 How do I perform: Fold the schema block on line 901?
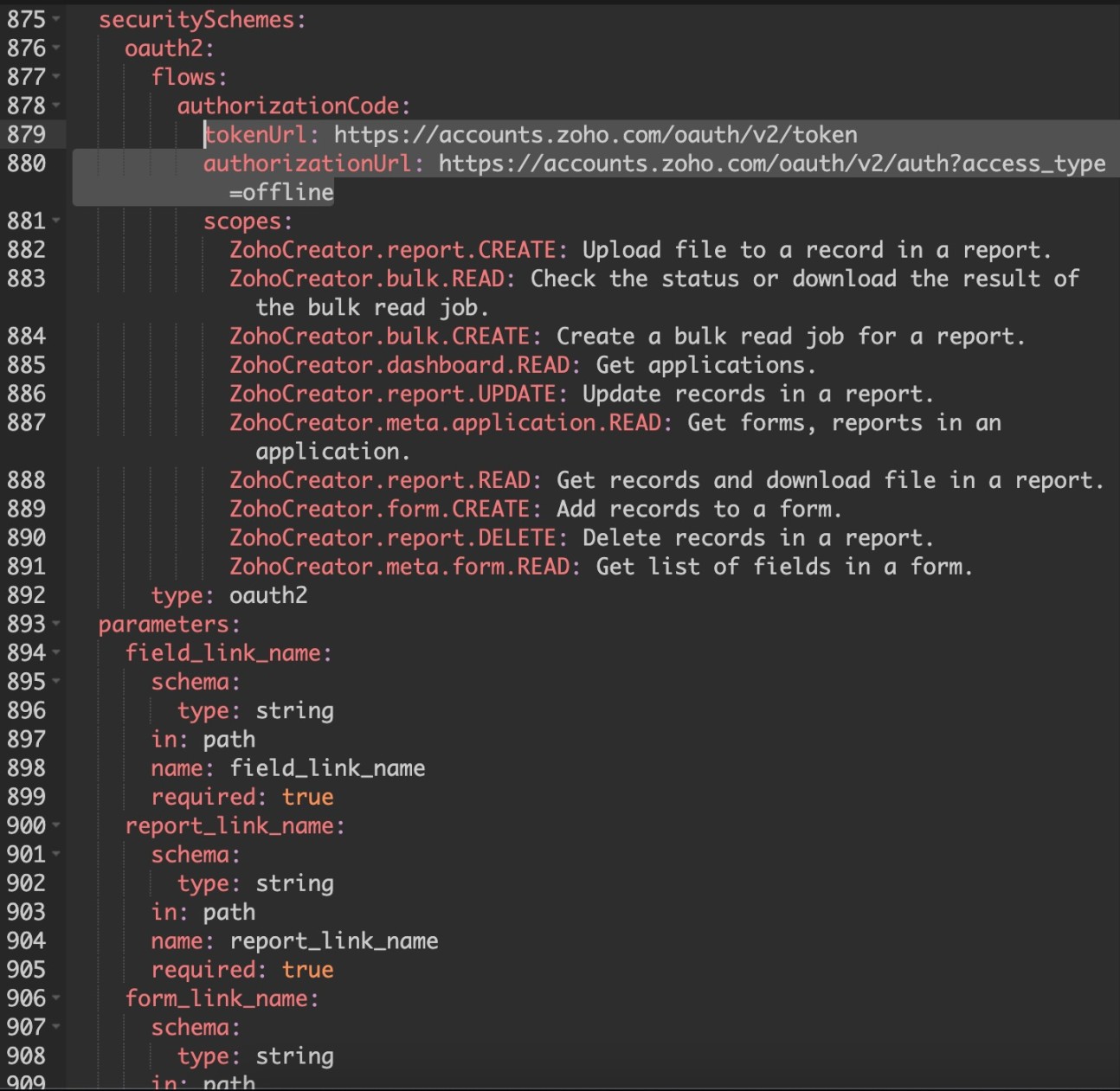[56, 853]
